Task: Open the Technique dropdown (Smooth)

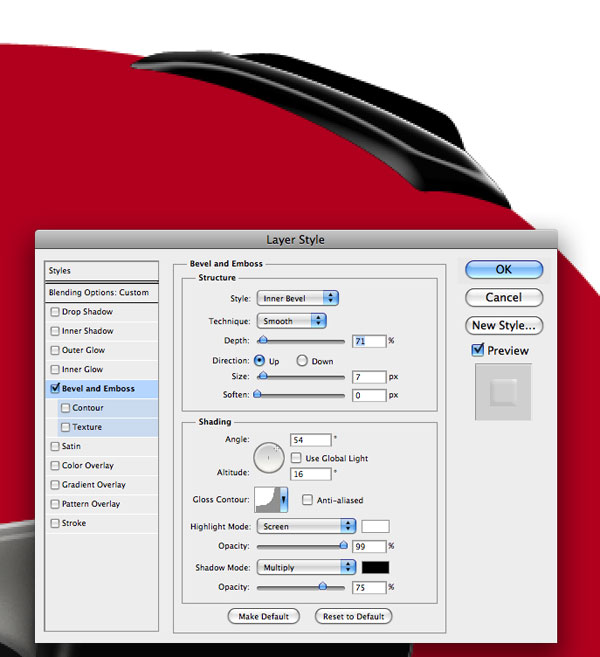Action: coord(292,321)
